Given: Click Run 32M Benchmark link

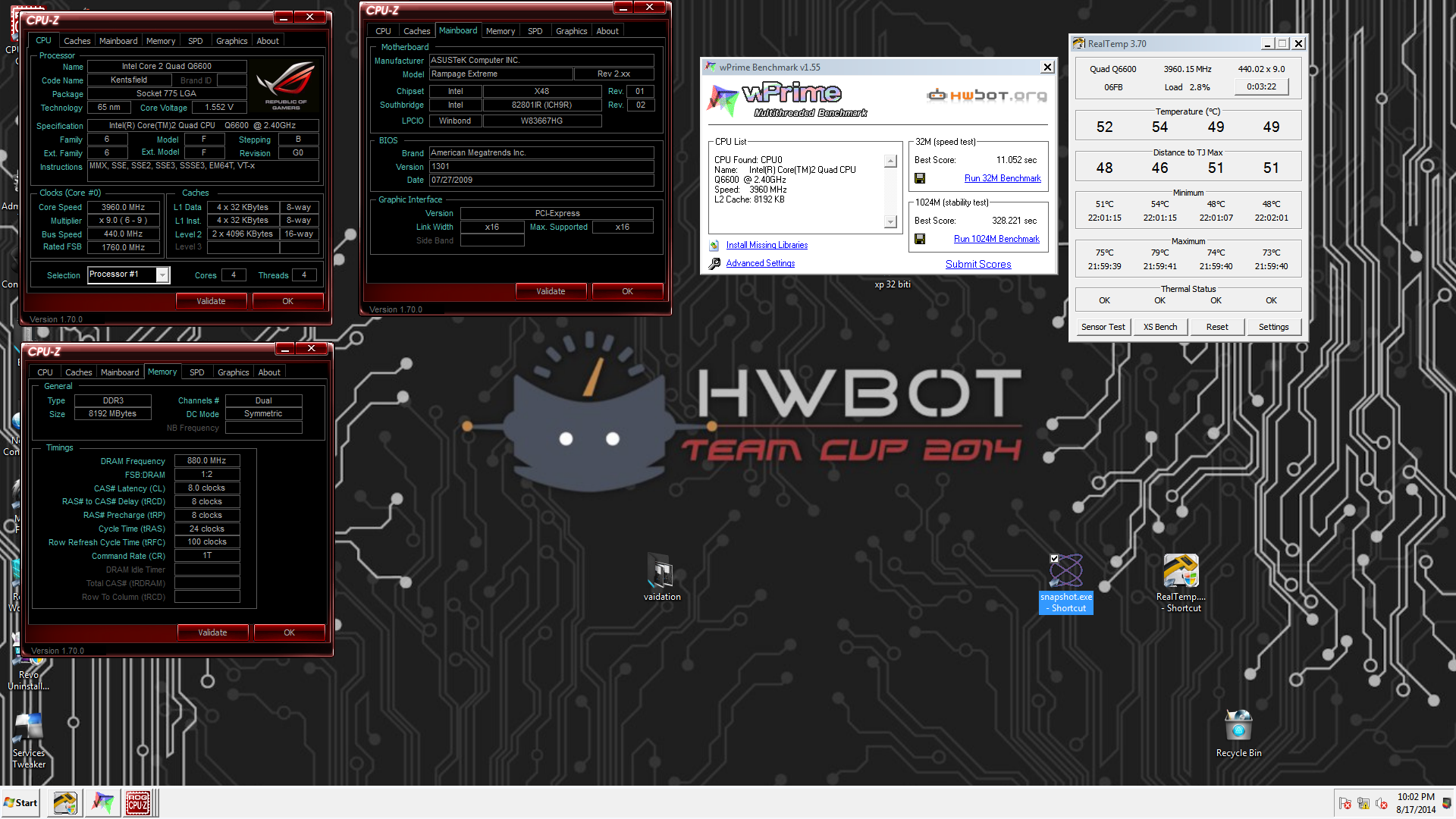Looking at the screenshot, I should point(1003,178).
